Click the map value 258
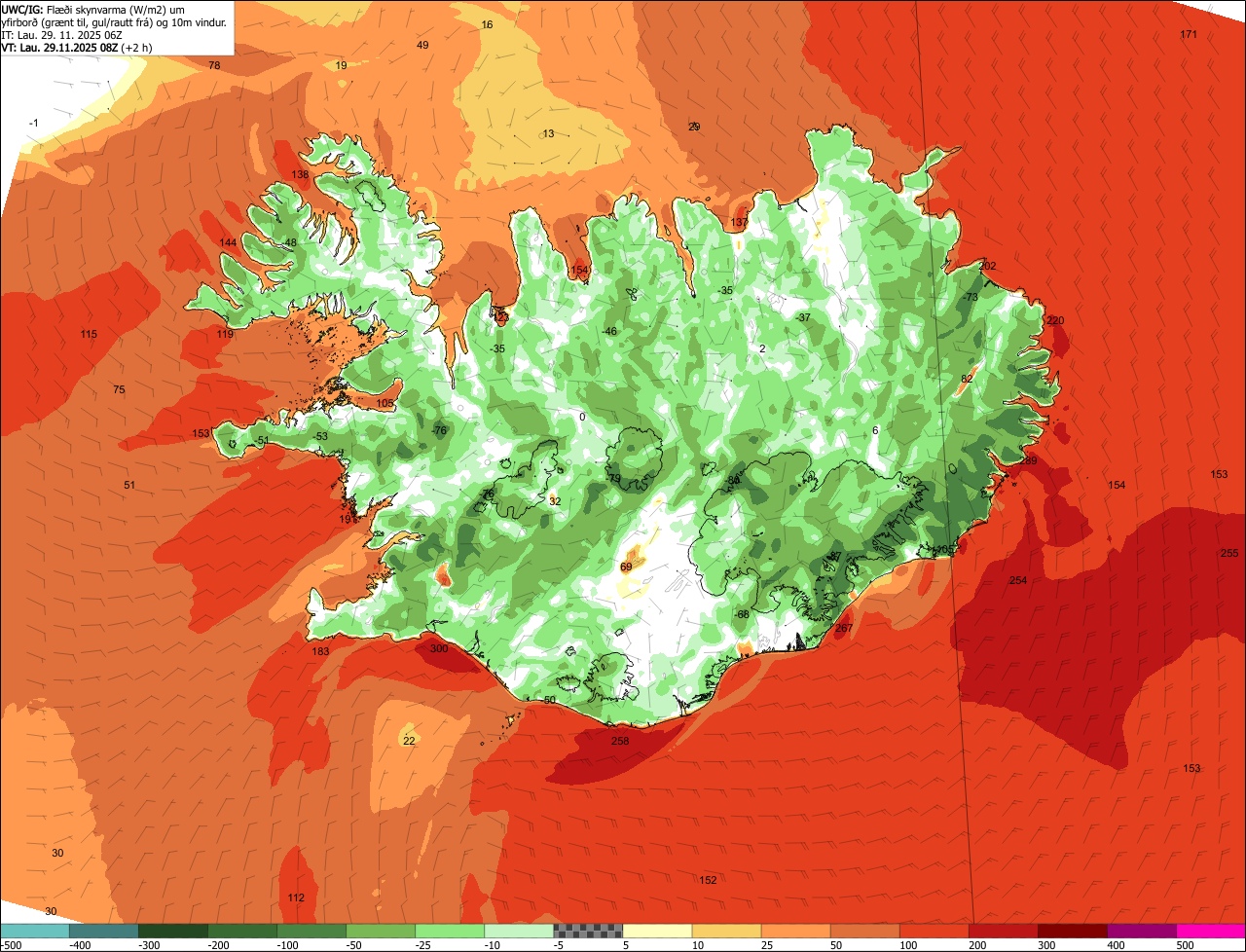Viewport: 1246px width, 952px height. (620, 741)
